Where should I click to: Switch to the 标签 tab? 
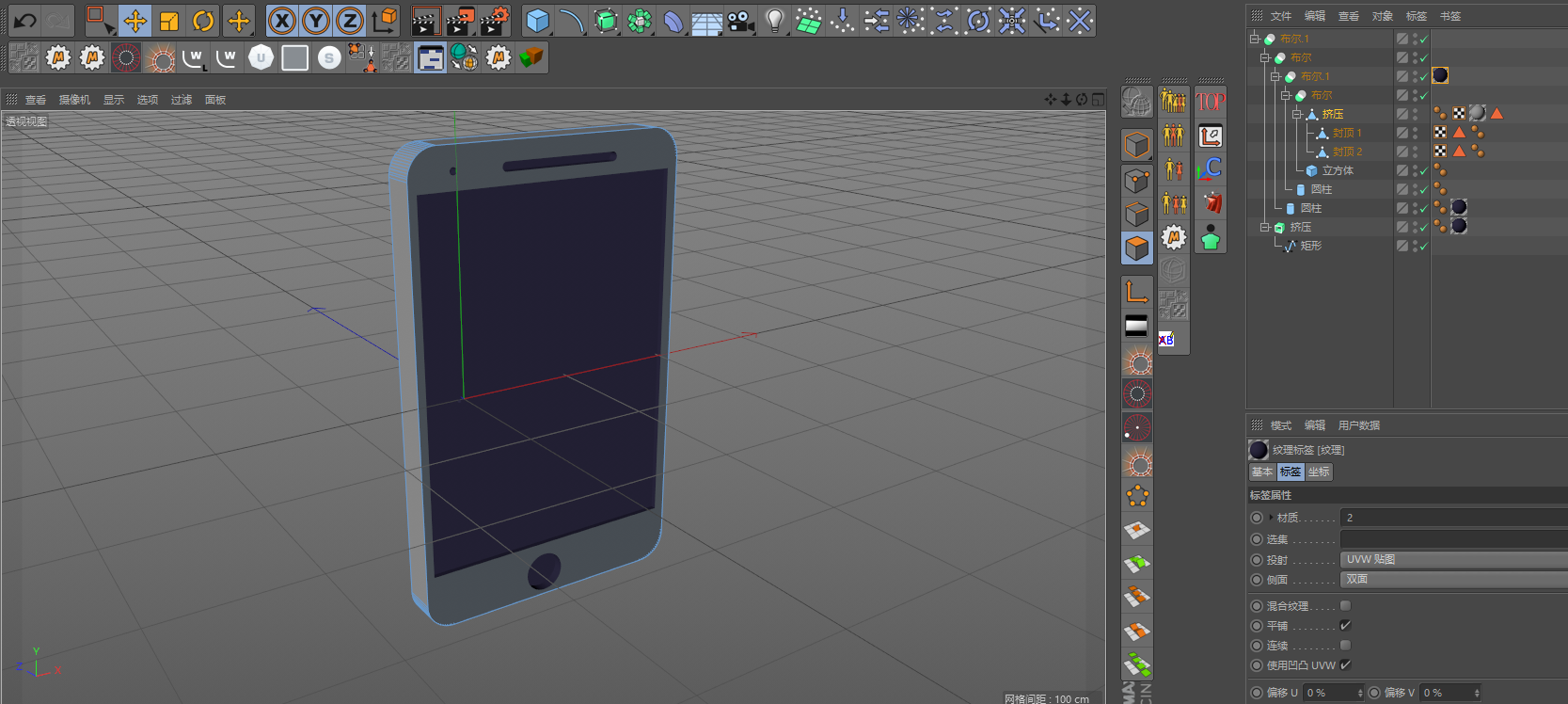coord(1291,472)
